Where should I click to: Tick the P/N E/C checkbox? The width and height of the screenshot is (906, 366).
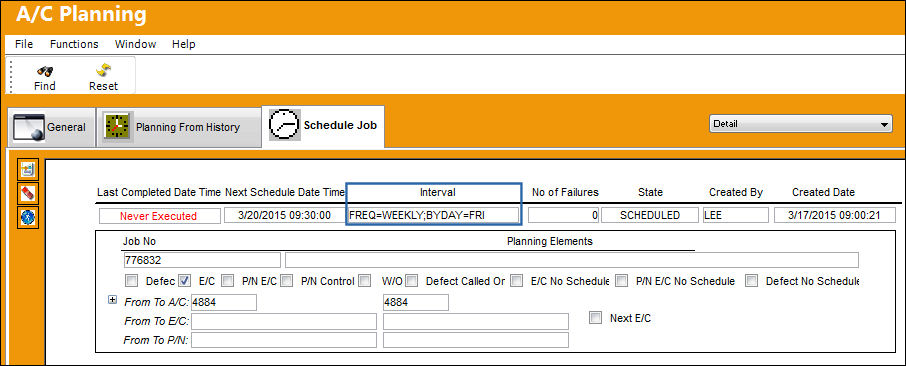point(228,281)
